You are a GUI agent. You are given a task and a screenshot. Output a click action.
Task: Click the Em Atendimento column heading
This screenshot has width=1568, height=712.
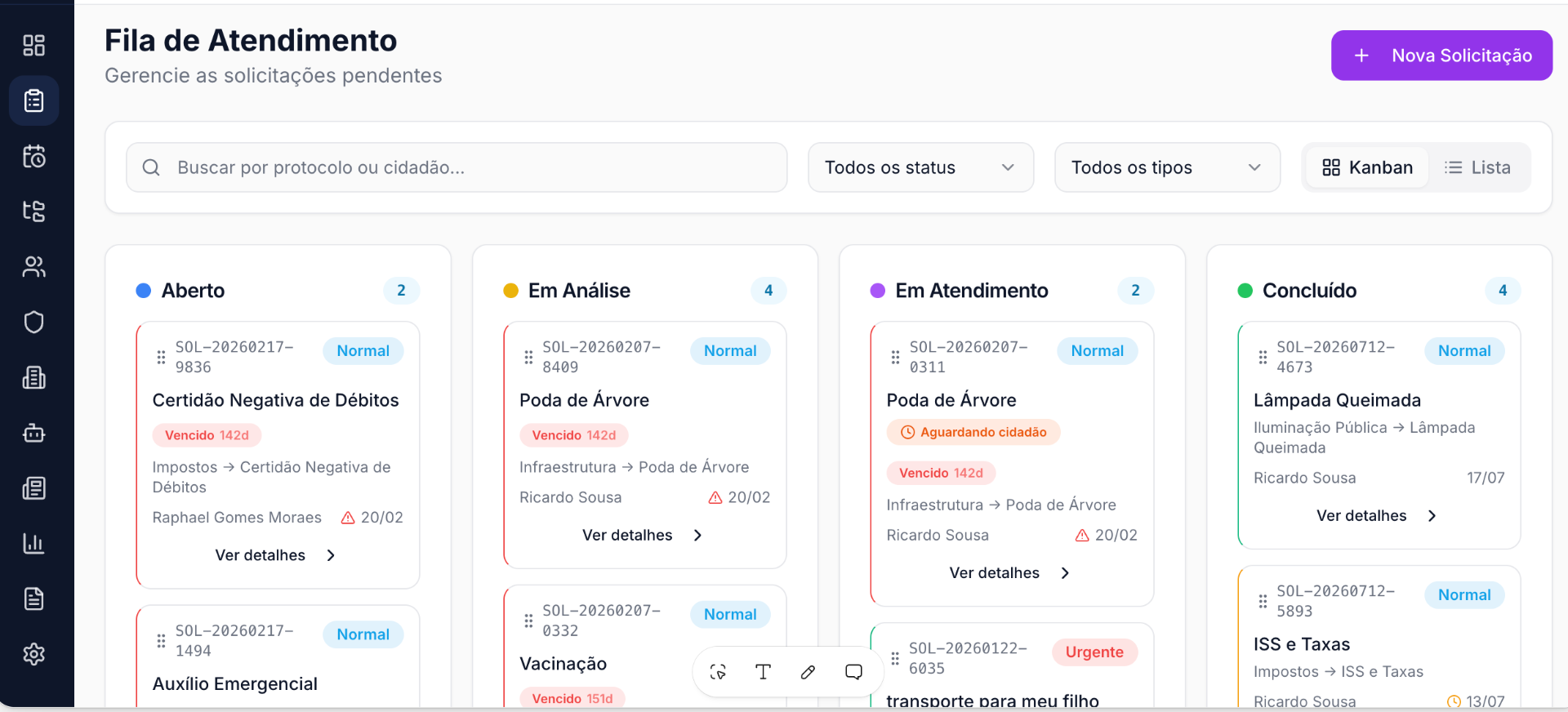pyautogui.click(x=972, y=291)
